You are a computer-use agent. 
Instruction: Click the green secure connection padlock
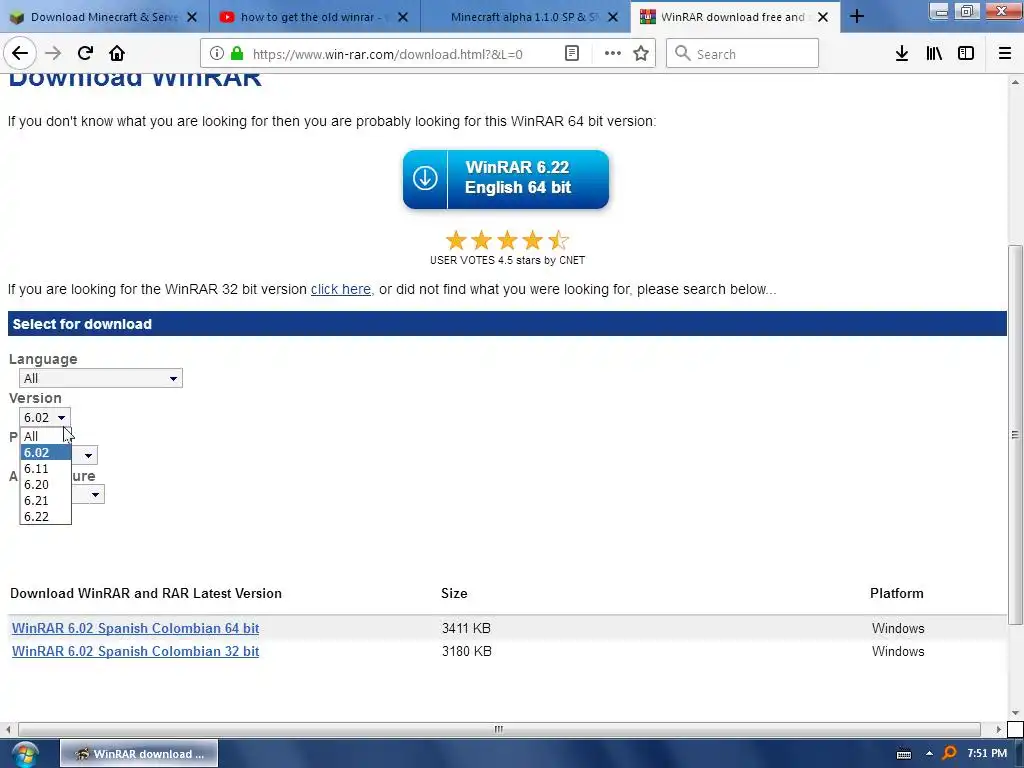237,54
